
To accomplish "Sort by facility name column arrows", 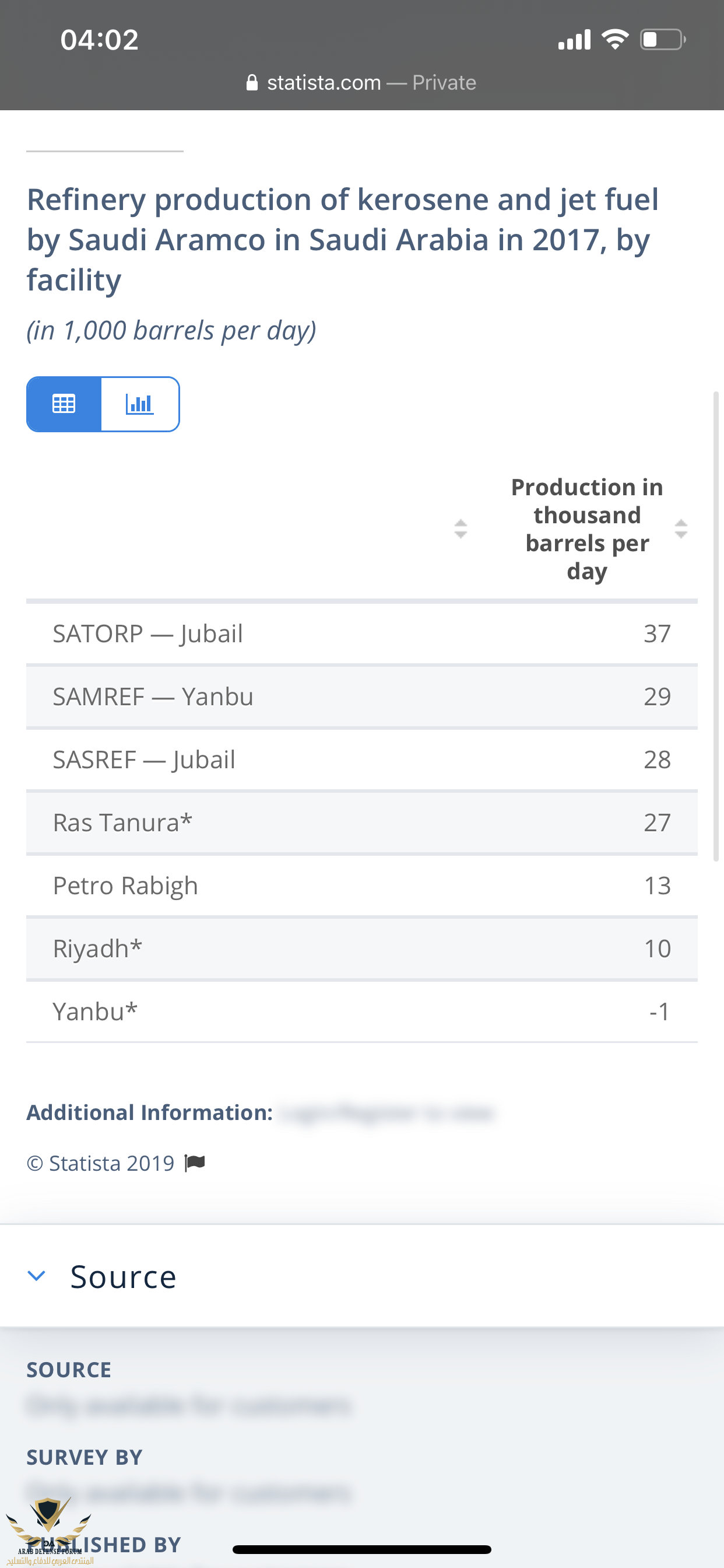I will (x=461, y=529).
